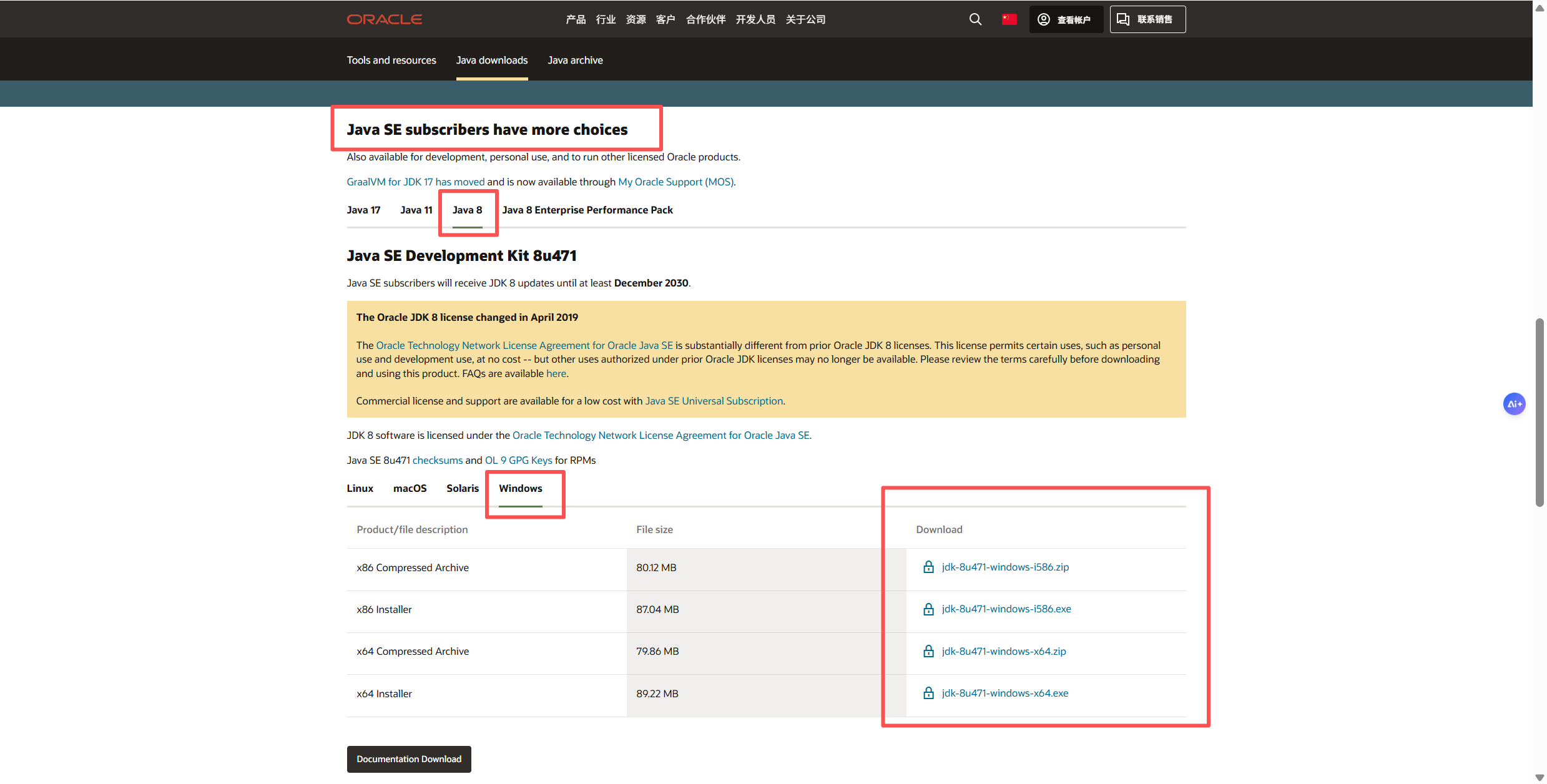The image size is (1547, 784).
Task: Open the 产品 menu
Action: (x=575, y=19)
